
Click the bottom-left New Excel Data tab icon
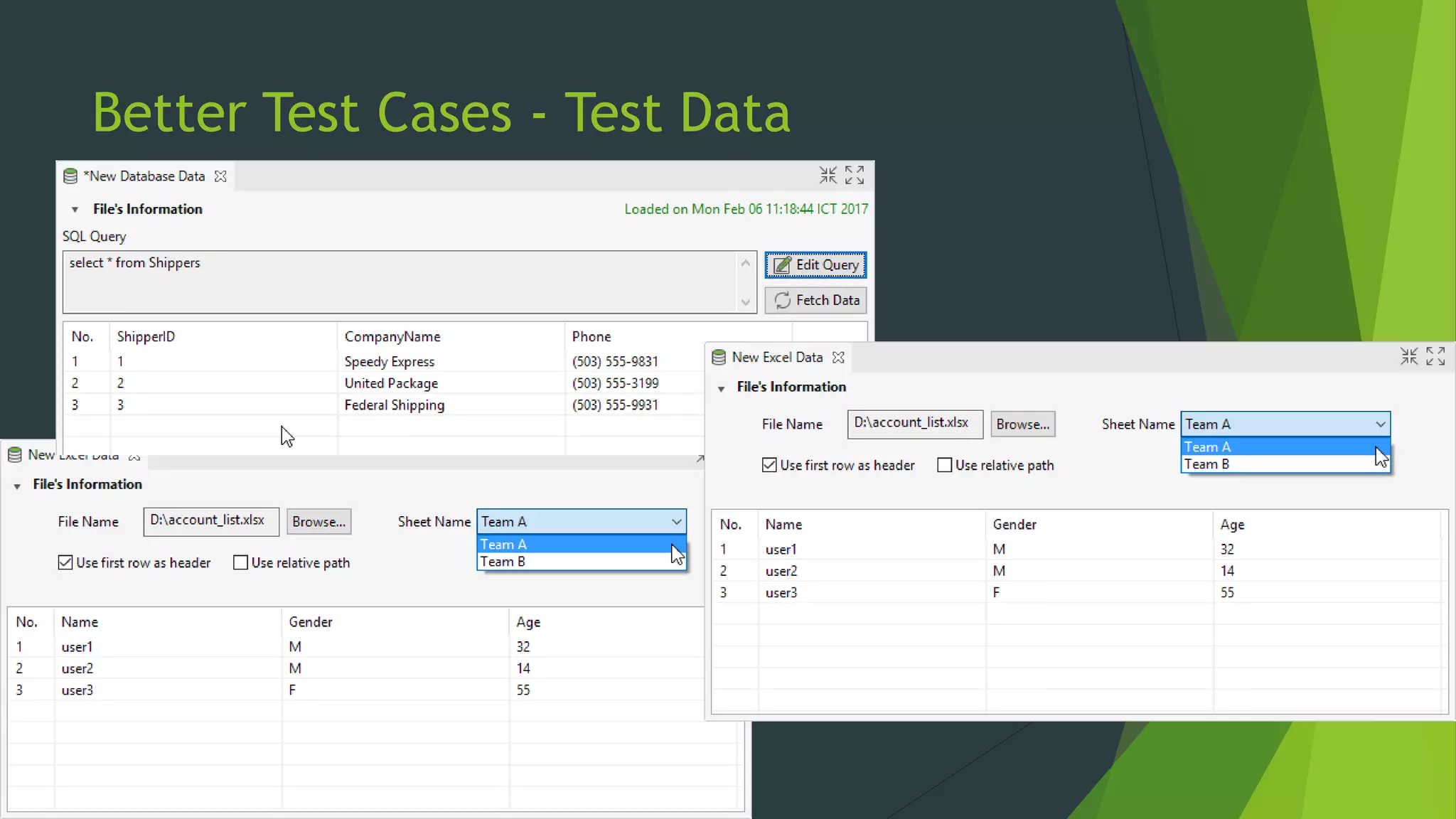14,455
